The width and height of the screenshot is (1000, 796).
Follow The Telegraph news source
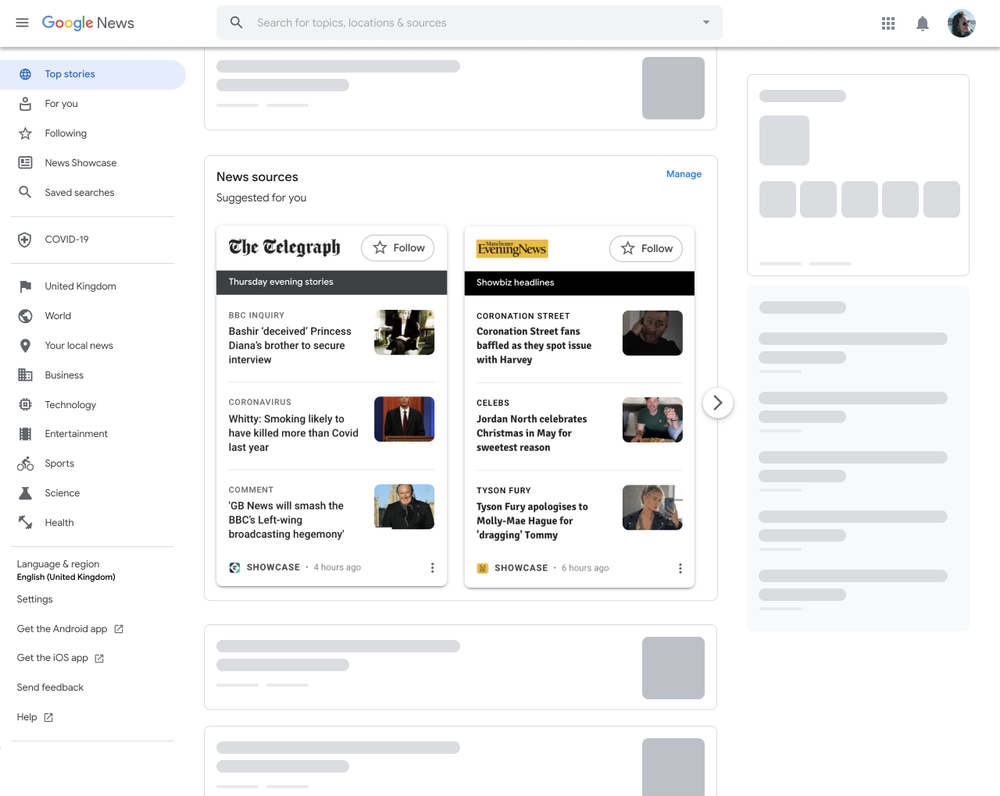[x=398, y=248]
